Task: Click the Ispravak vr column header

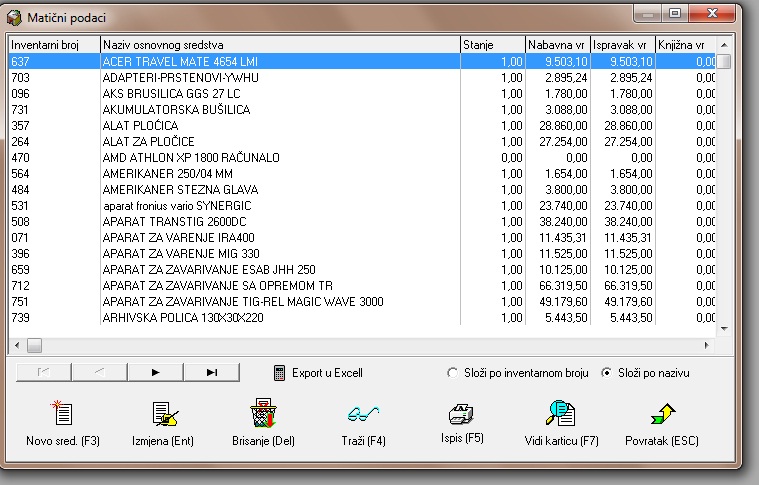Action: click(x=623, y=45)
